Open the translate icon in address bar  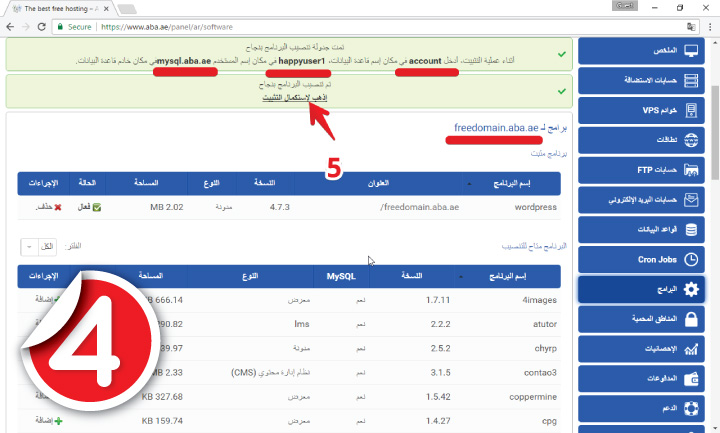click(691, 27)
